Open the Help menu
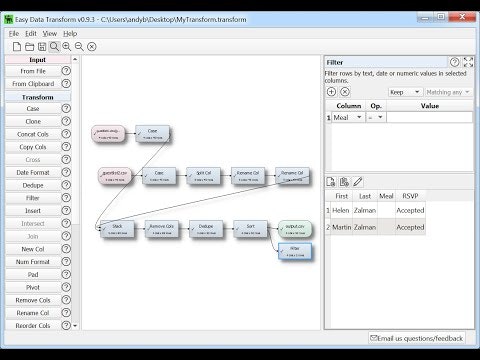 (70, 33)
